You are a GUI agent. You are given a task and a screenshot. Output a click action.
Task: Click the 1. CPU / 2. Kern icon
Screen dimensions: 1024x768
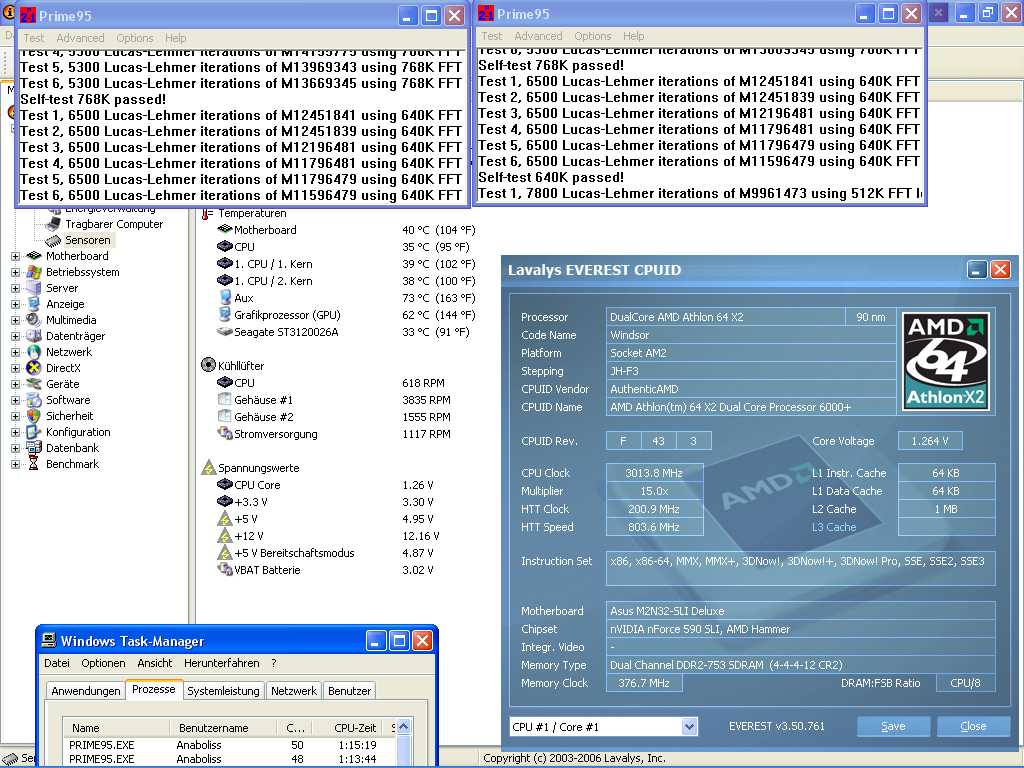[225, 280]
